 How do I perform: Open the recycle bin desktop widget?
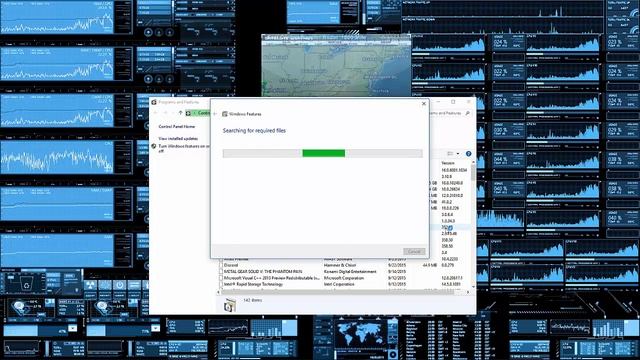point(26,284)
